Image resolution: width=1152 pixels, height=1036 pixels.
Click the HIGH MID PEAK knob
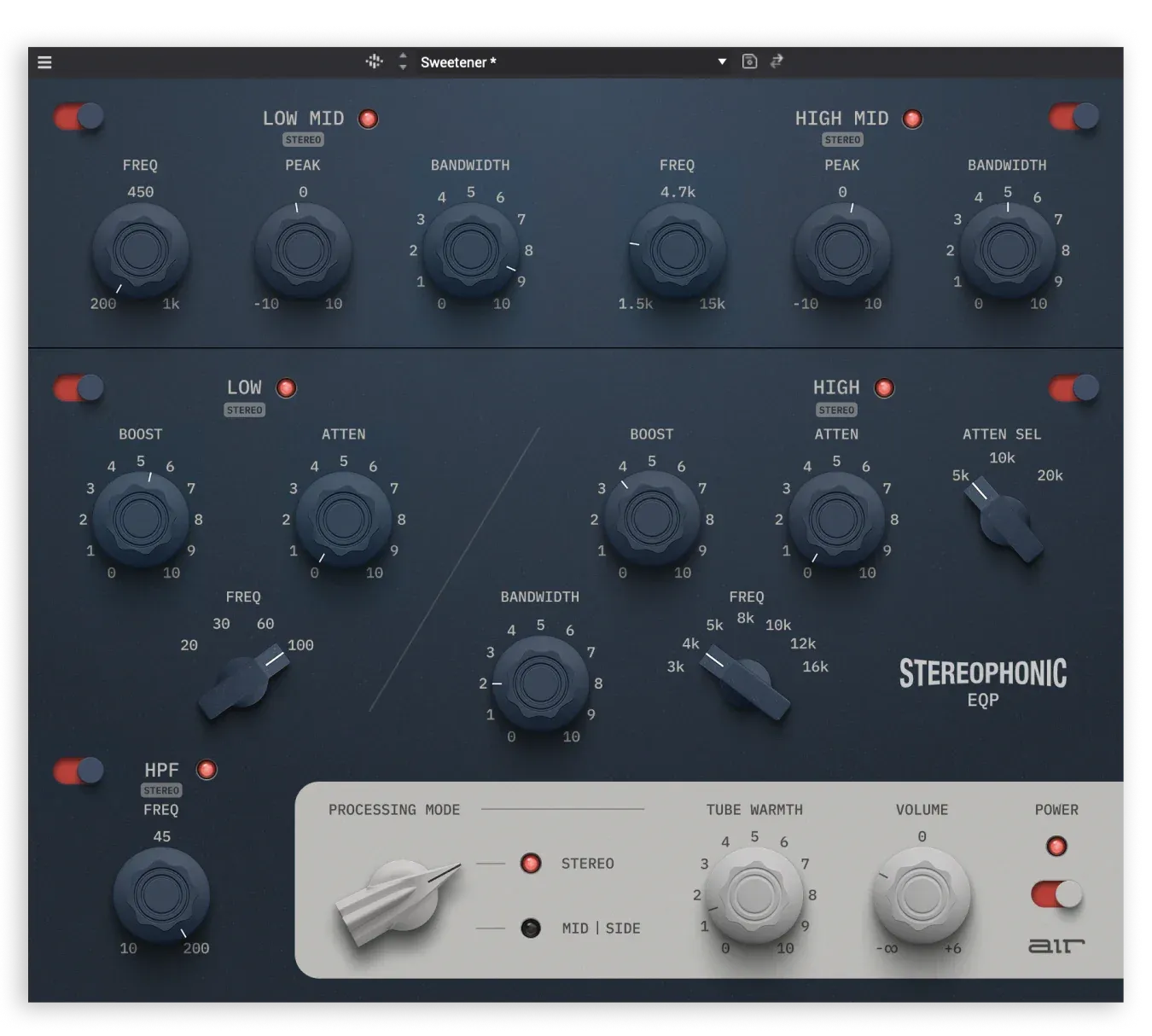pos(842,250)
